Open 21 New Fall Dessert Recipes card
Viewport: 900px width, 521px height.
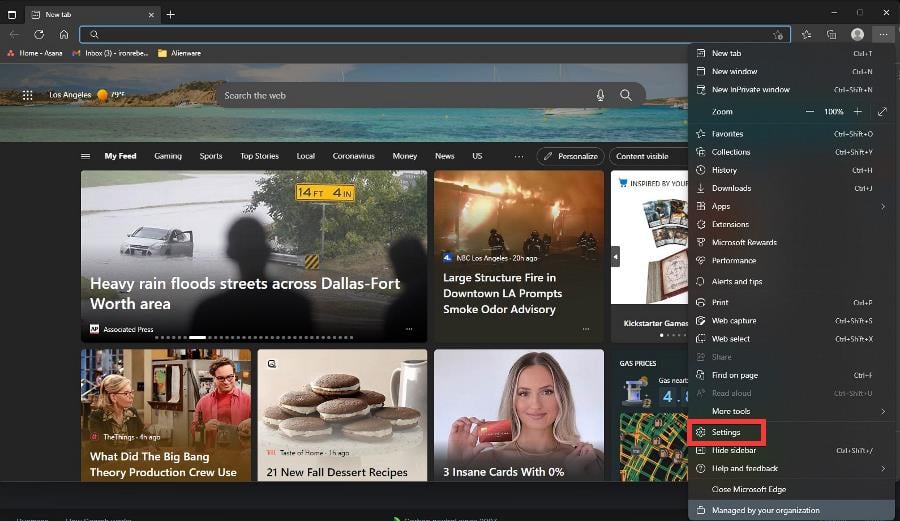coord(342,415)
